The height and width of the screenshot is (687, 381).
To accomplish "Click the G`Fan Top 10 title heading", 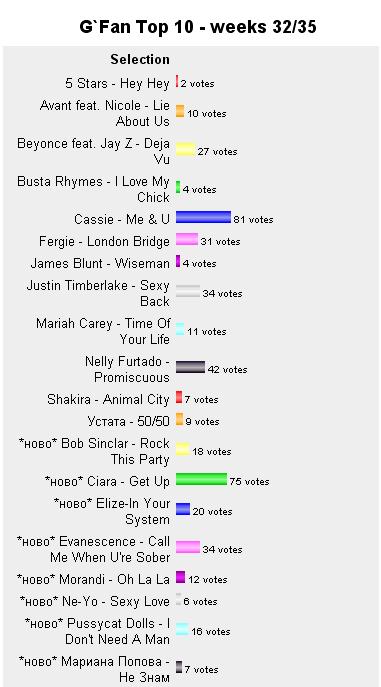I will point(198,27).
